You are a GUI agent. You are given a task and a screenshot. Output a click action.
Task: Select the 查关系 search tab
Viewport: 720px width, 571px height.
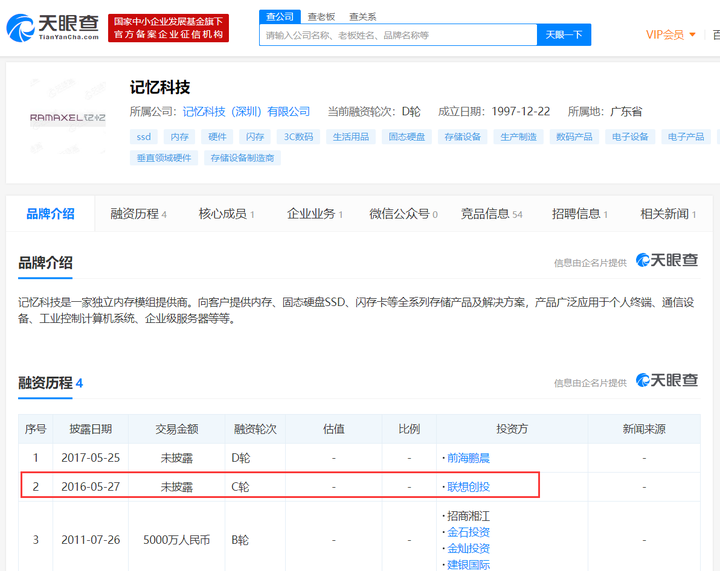click(362, 17)
